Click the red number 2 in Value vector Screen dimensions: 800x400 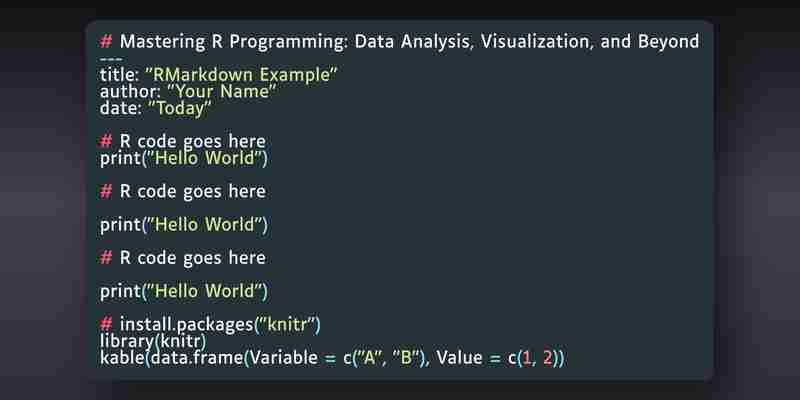pos(547,358)
